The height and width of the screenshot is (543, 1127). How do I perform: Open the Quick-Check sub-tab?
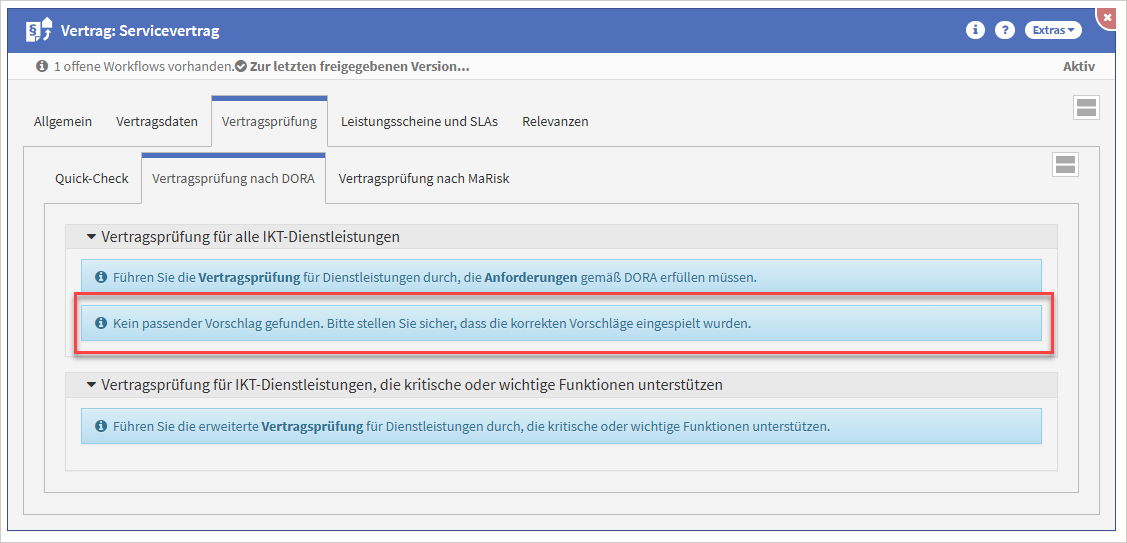tap(92, 179)
